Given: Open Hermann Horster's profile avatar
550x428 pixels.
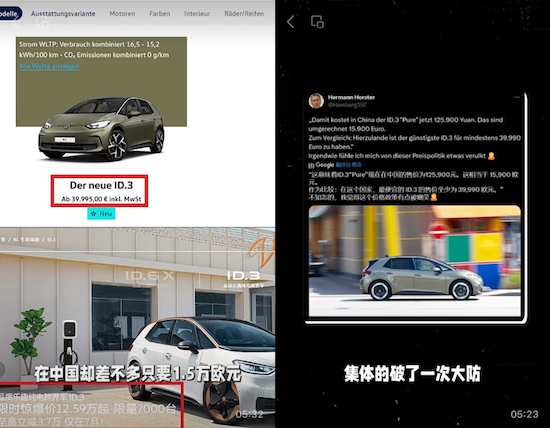Looking at the screenshot, I should click(316, 101).
